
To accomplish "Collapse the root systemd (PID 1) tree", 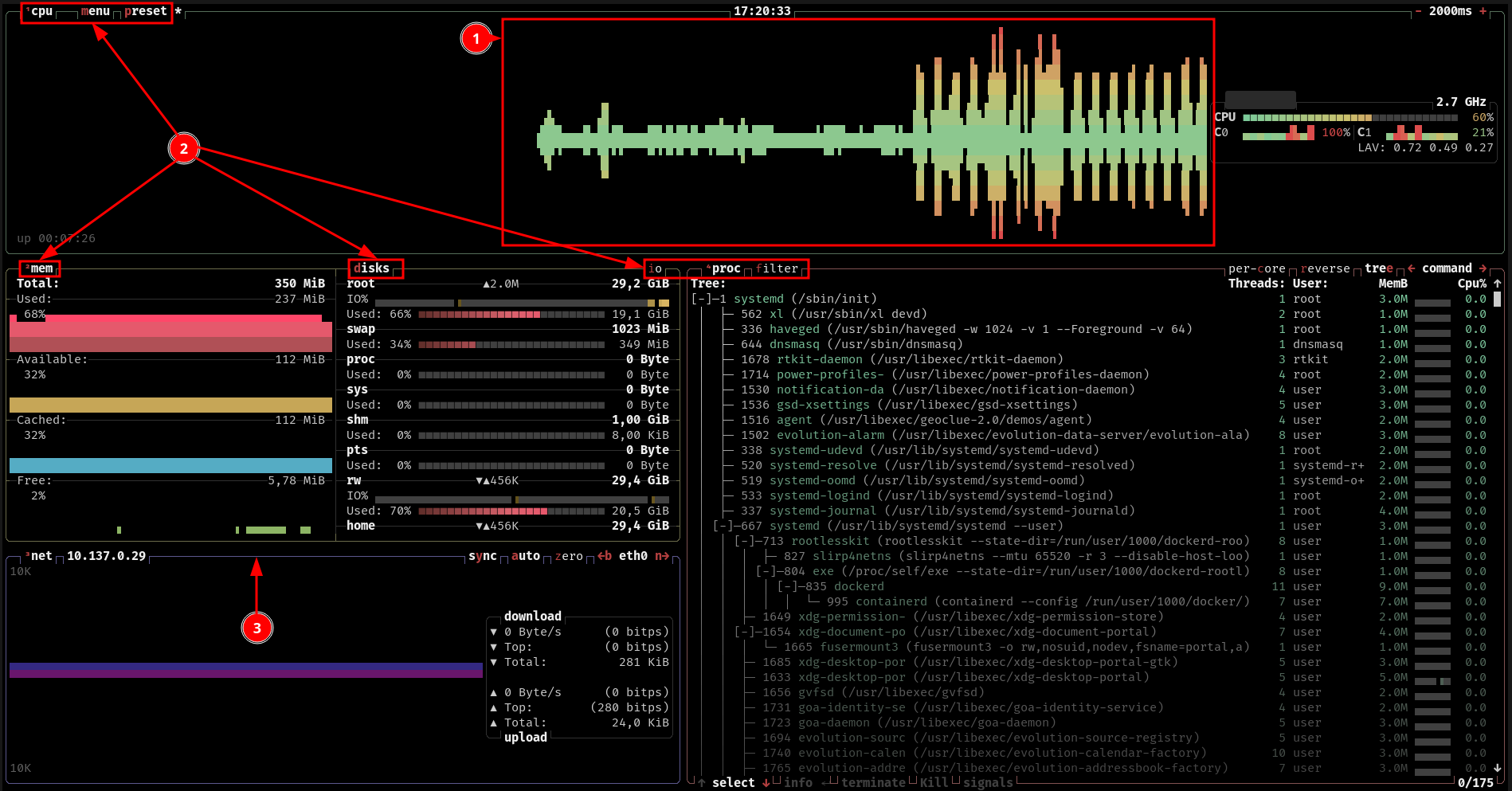I will point(701,299).
